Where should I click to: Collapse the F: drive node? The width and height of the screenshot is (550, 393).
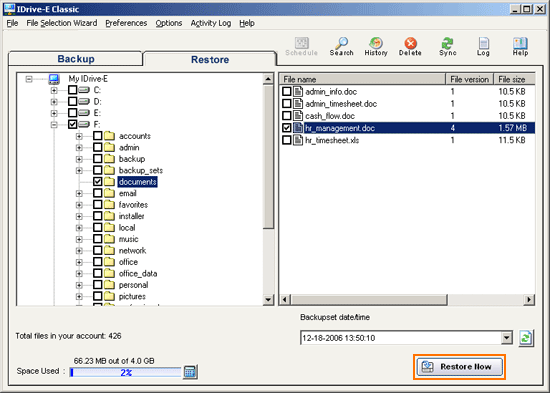click(54, 125)
